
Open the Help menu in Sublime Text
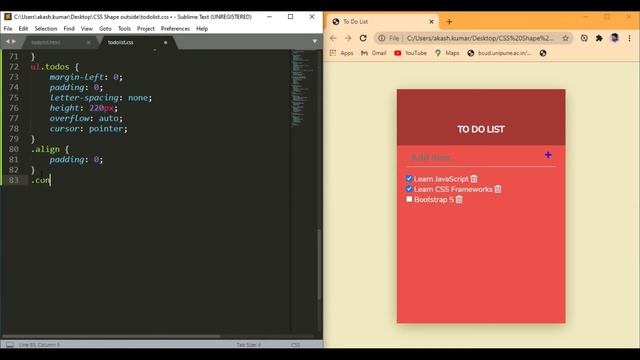pyautogui.click(x=202, y=29)
